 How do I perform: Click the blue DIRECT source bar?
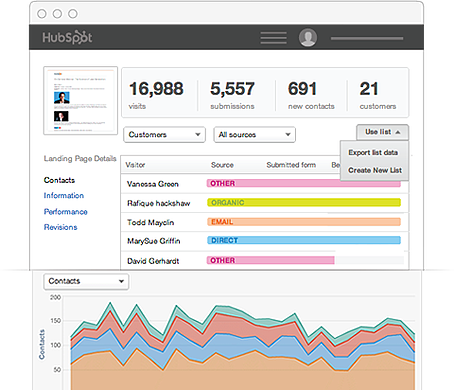tap(304, 240)
